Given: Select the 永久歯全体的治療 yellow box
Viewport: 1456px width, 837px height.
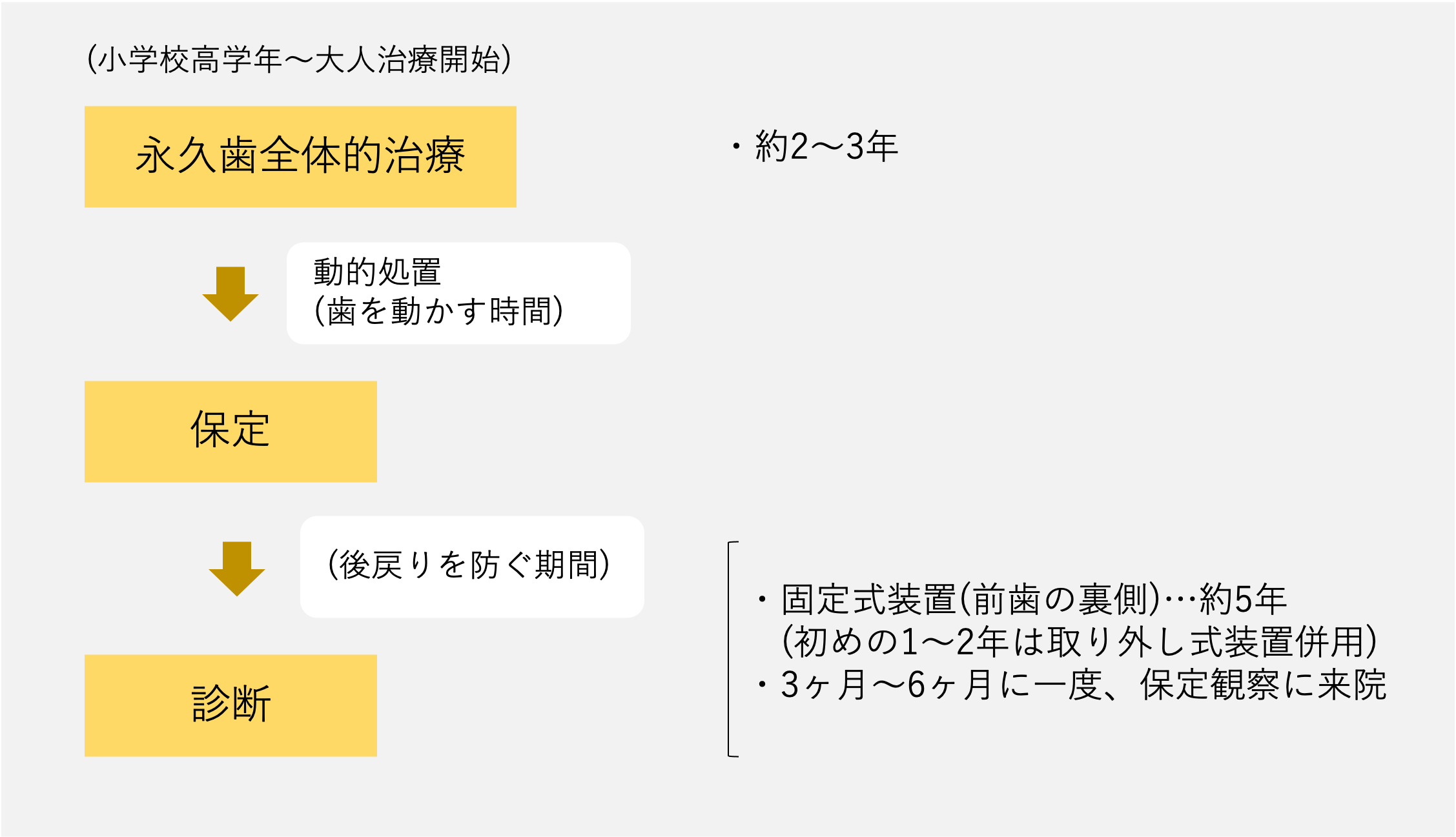Looking at the screenshot, I should [300, 157].
